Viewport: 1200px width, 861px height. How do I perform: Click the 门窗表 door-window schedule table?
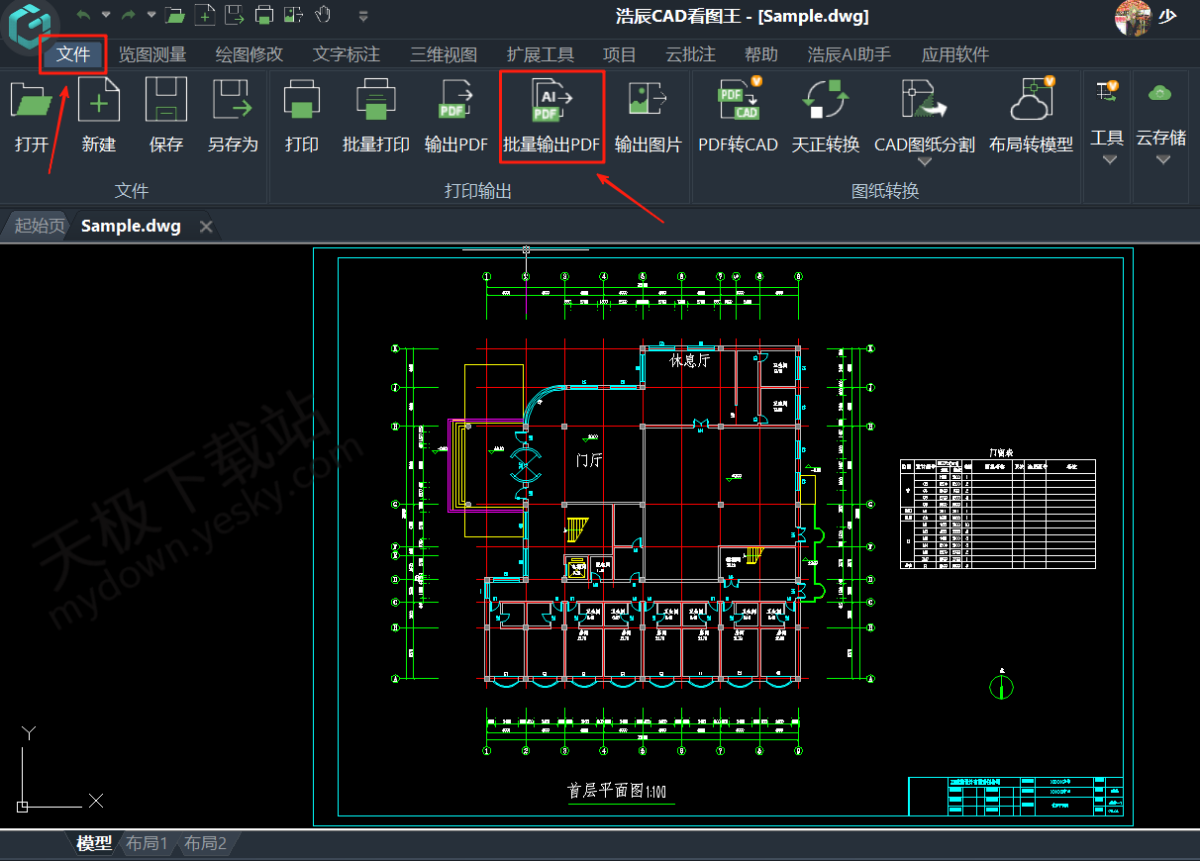tap(998, 512)
